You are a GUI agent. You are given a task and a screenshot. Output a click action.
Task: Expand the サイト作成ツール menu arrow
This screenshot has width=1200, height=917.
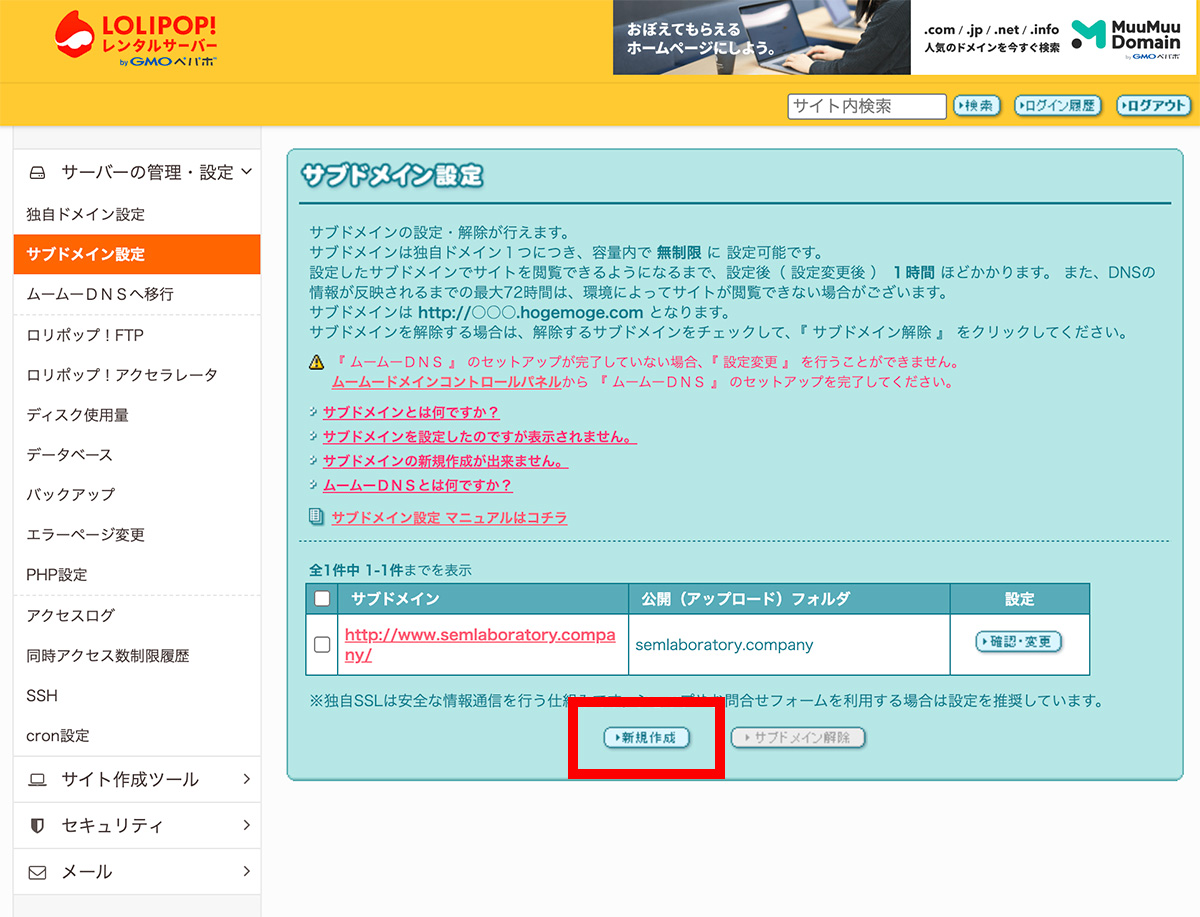tap(246, 780)
